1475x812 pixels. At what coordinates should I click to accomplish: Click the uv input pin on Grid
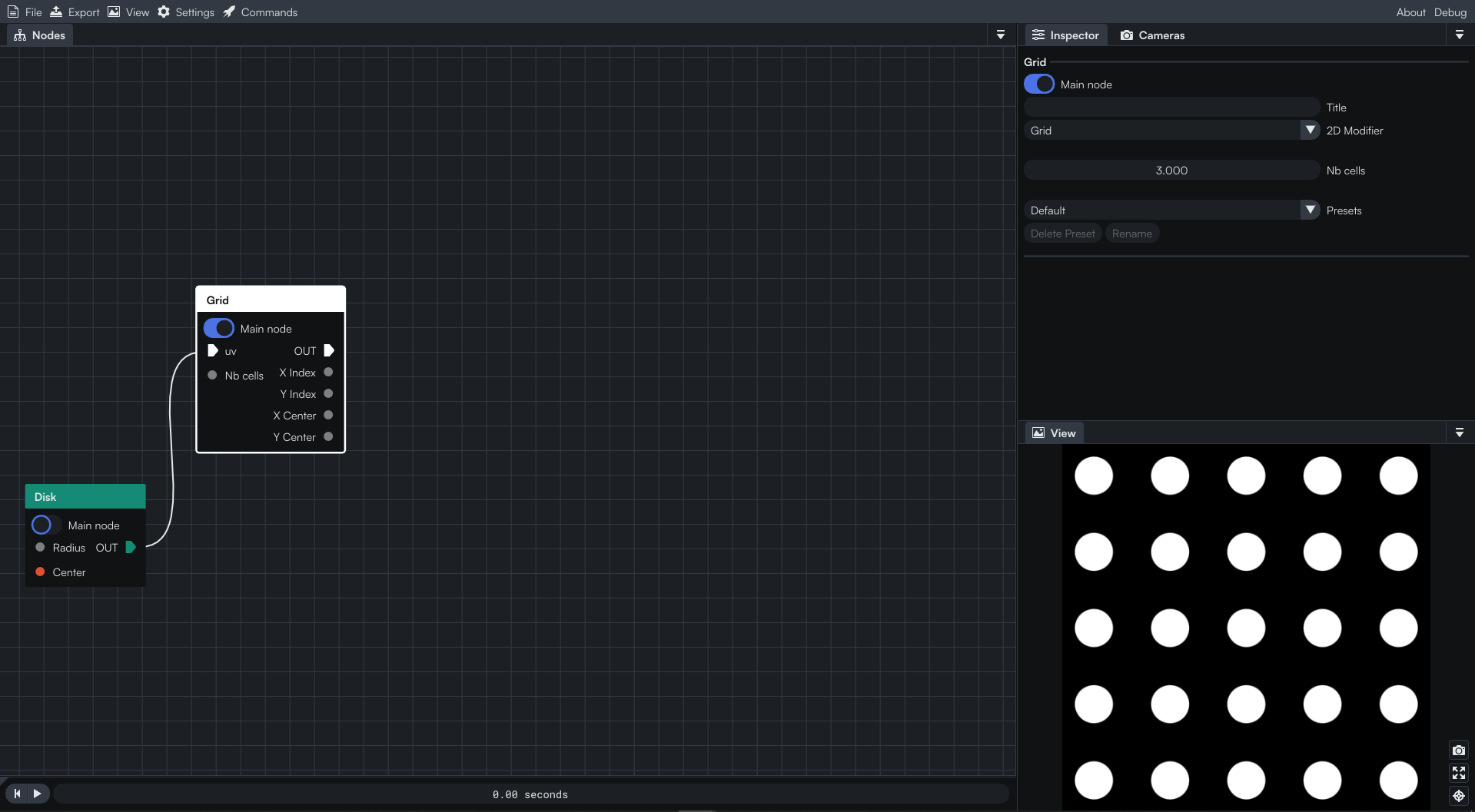click(x=213, y=351)
